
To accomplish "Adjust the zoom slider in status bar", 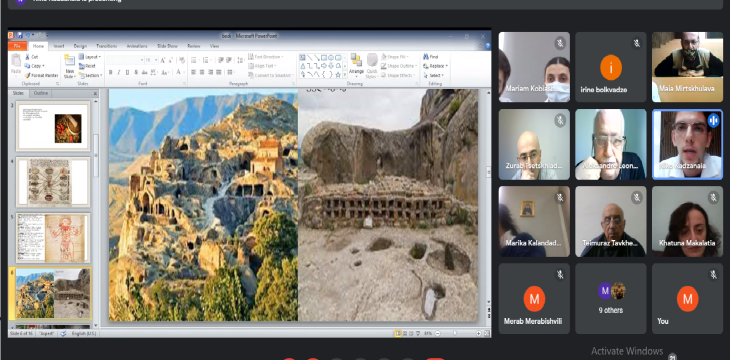I will 455,333.
